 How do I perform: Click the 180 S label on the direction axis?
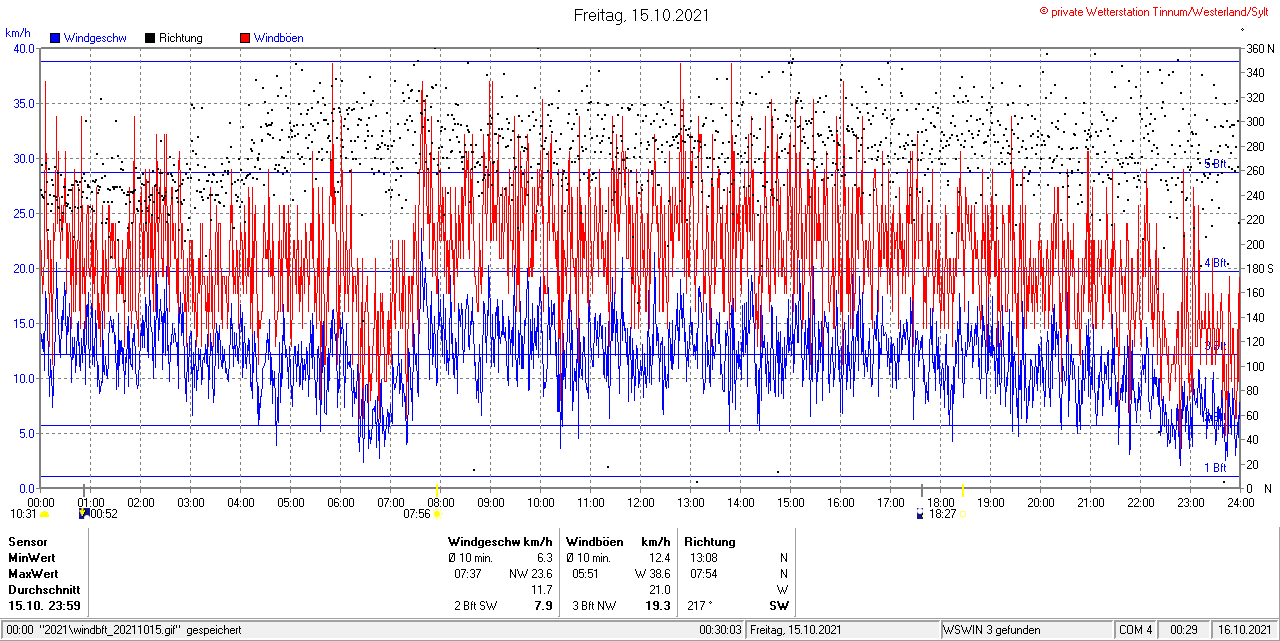(x=1259, y=268)
